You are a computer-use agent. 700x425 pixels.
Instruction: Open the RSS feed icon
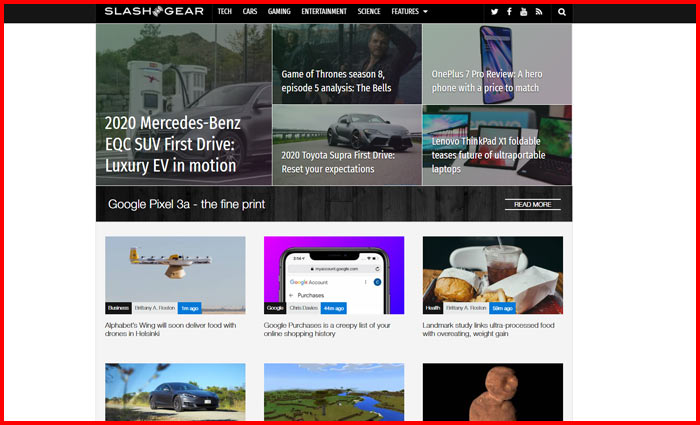tap(539, 12)
